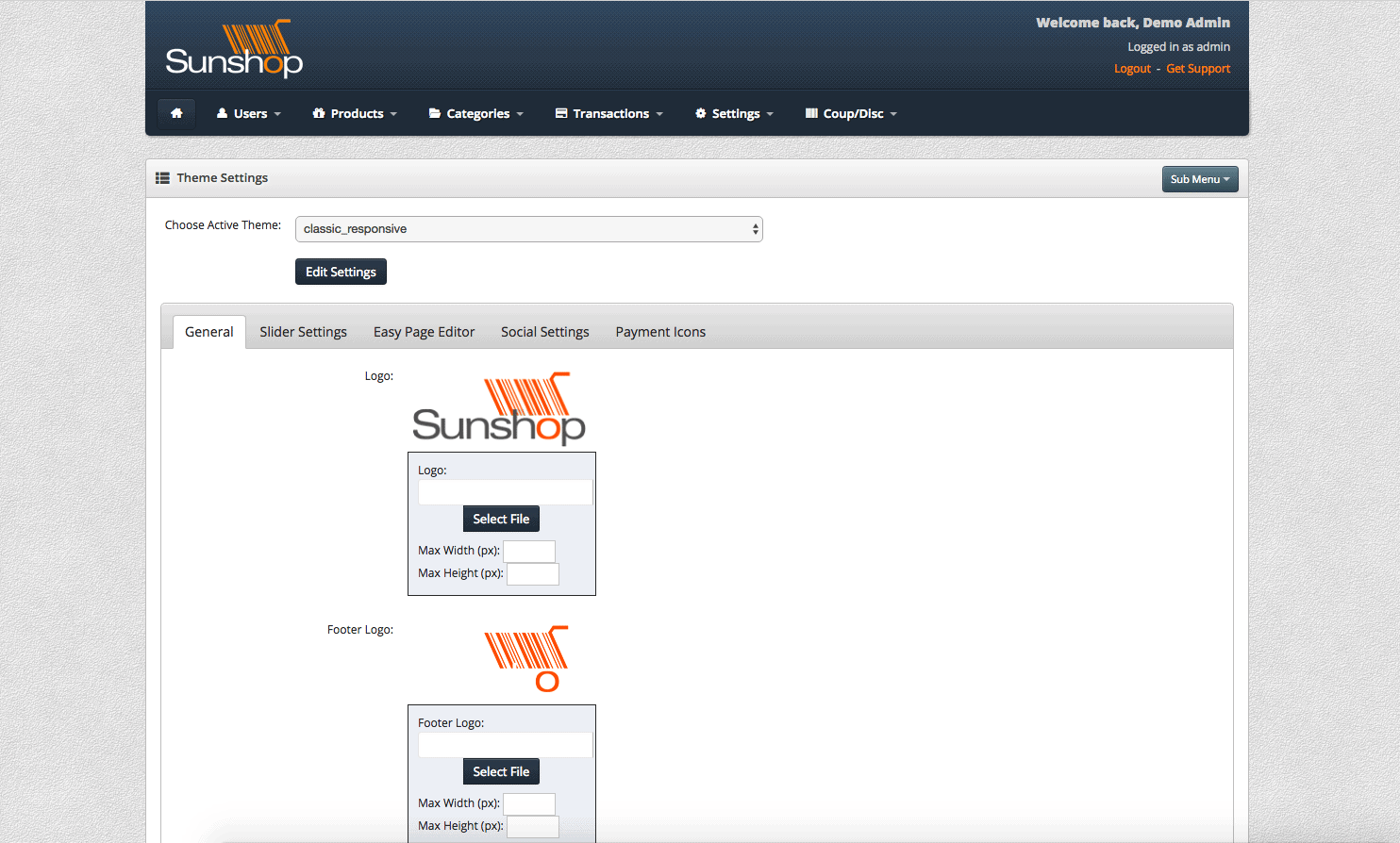Click the Theme Settings list icon
The image size is (1400, 843).
tap(162, 178)
